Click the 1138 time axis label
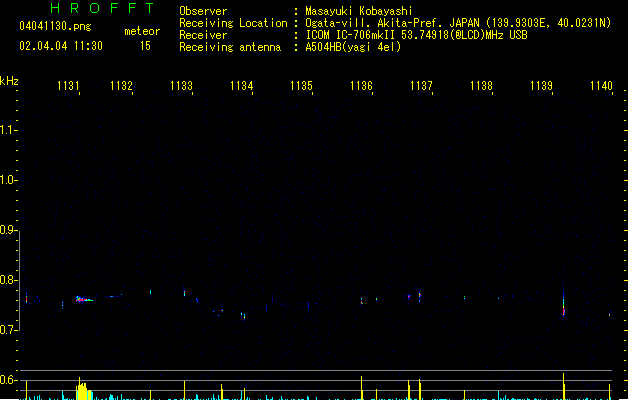The image size is (629, 400). (481, 86)
